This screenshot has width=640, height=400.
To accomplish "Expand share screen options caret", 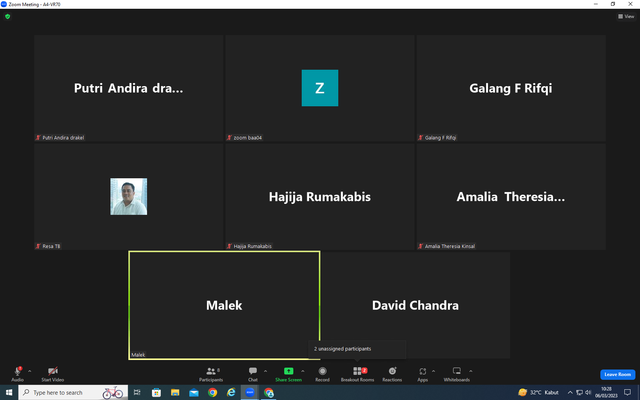I will click(x=302, y=371).
